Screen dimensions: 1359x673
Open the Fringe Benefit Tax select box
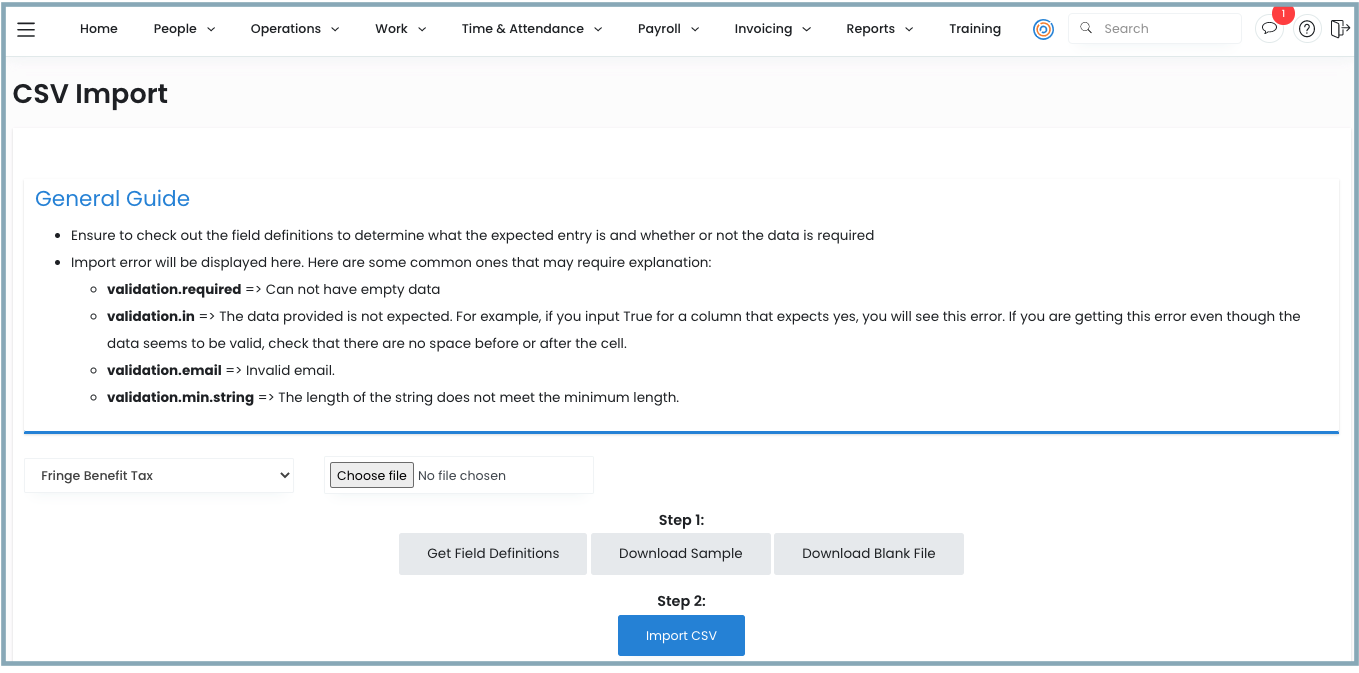[159, 476]
